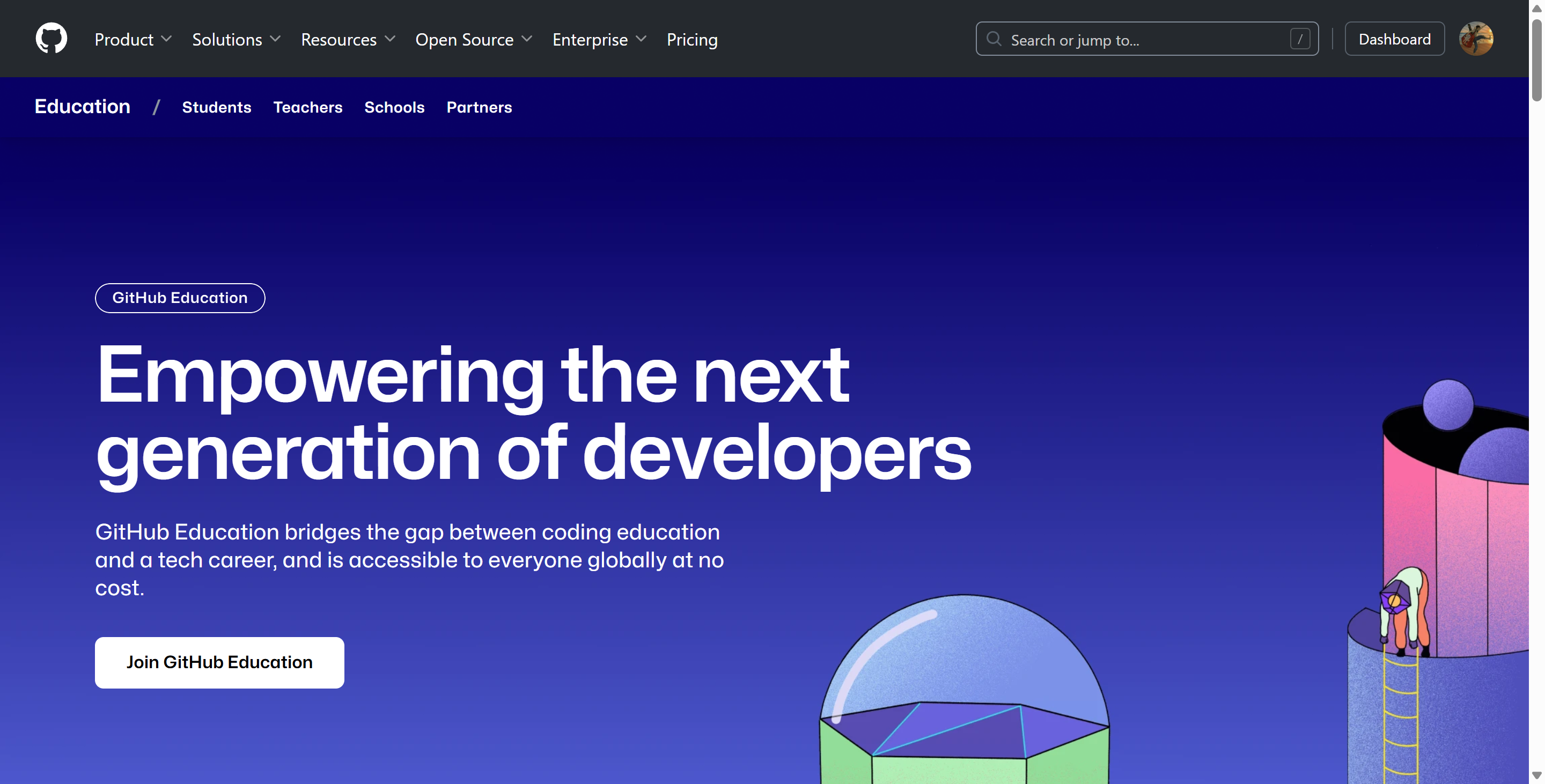Open the Students section
Screen dimensions: 1545x784
(217, 107)
